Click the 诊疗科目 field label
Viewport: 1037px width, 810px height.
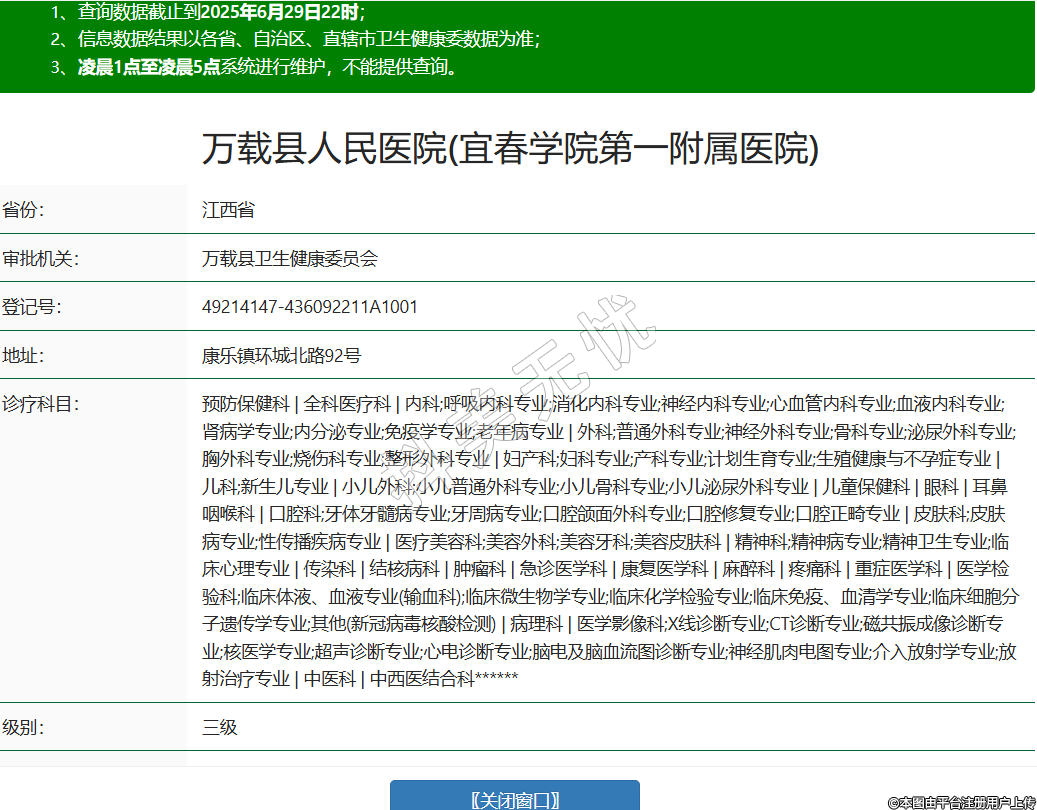(x=40, y=404)
